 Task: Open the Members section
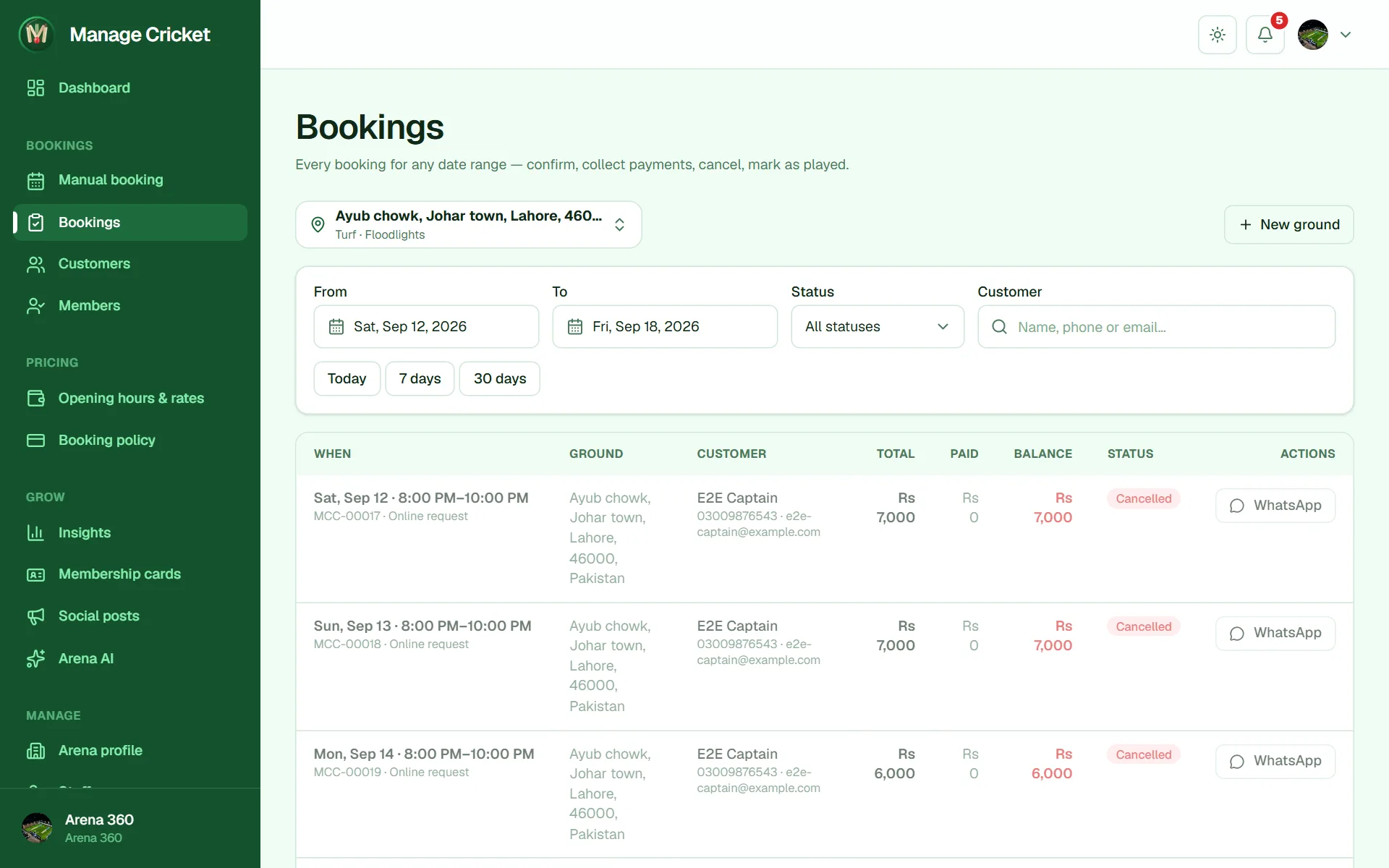coord(130,306)
